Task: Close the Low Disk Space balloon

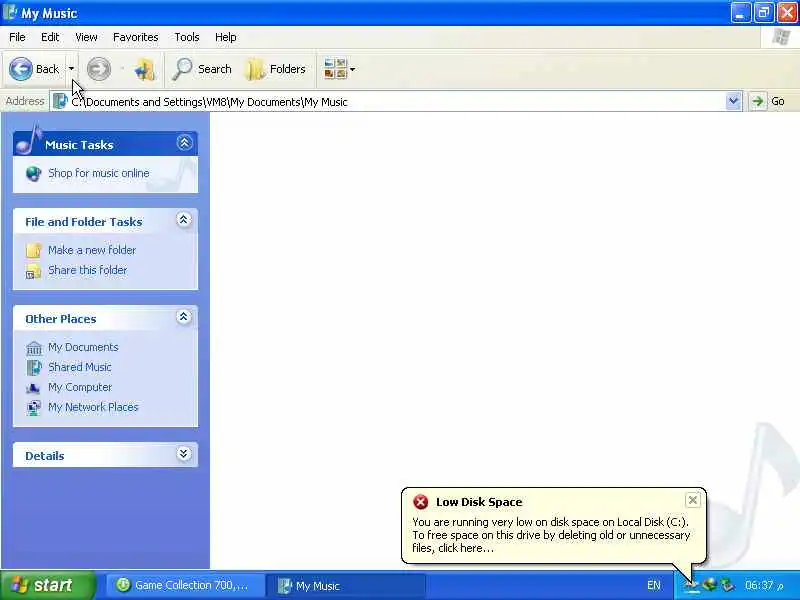Action: 692,500
